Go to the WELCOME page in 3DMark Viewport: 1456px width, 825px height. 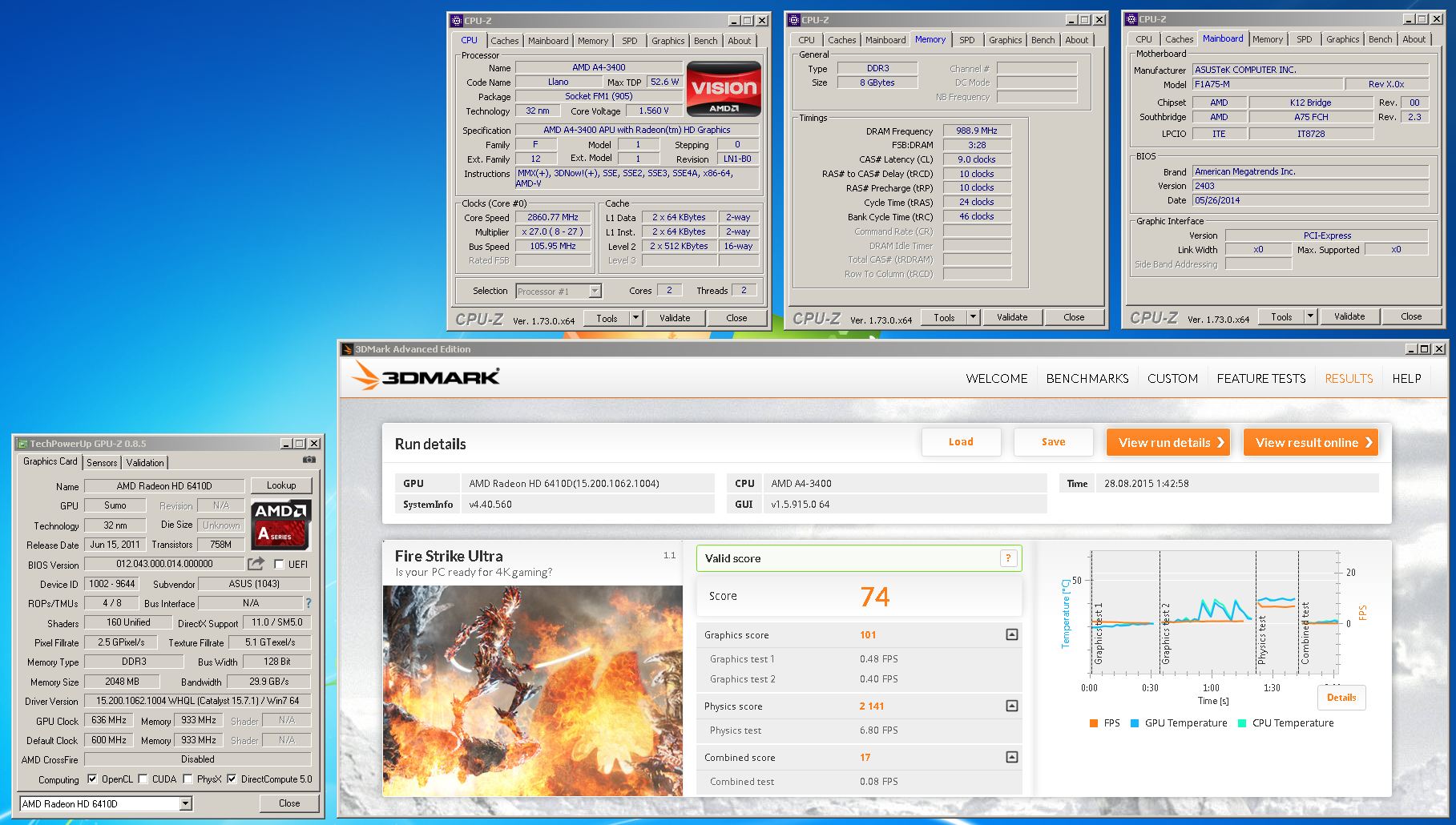(x=997, y=379)
